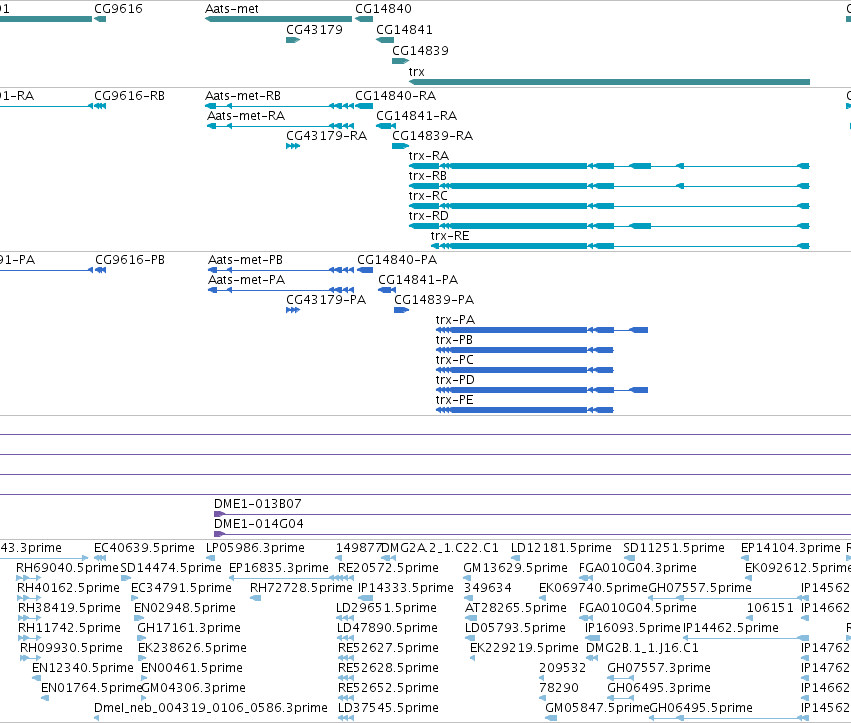Click the AT28265.5prime EST label
This screenshot has width=851, height=723.
point(516,608)
